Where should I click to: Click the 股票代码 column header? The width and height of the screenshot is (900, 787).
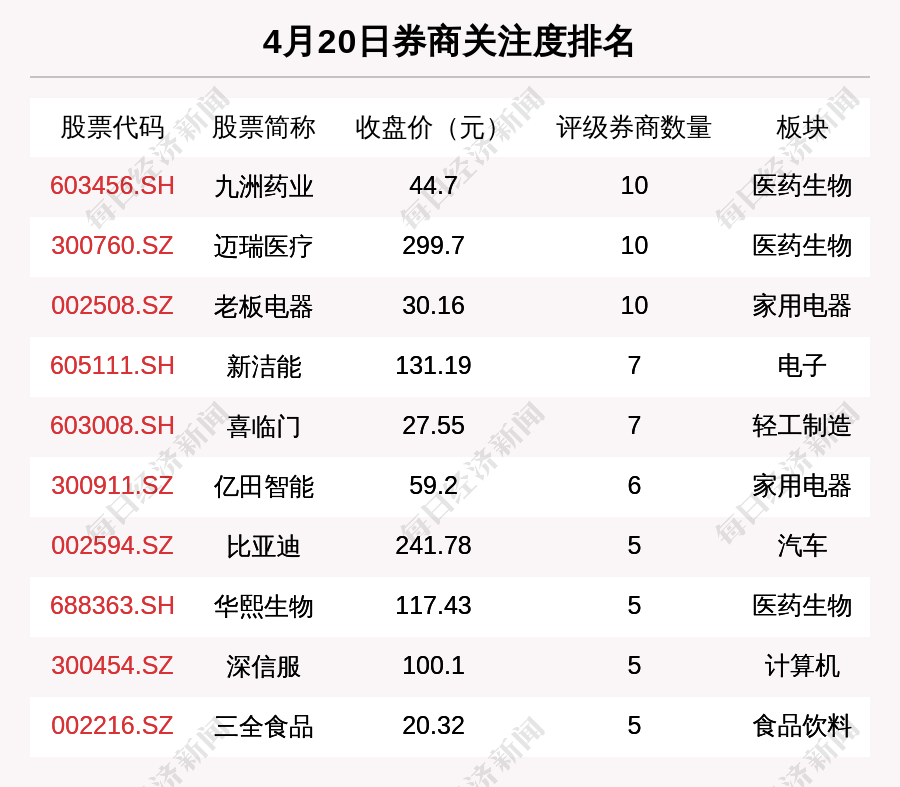[112, 128]
